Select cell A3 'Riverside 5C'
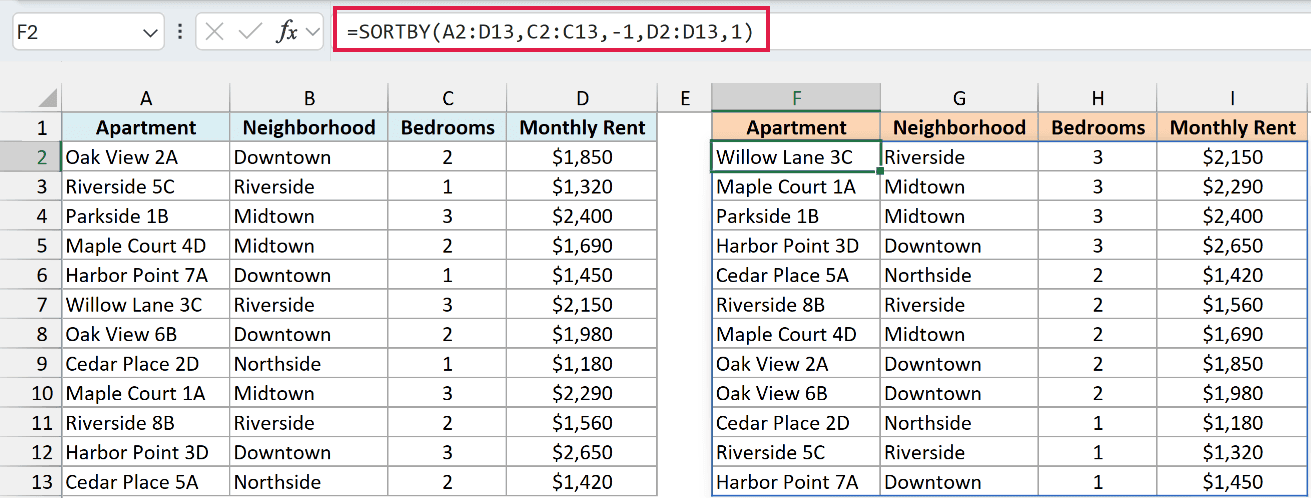The image size is (1311, 498). [x=146, y=187]
